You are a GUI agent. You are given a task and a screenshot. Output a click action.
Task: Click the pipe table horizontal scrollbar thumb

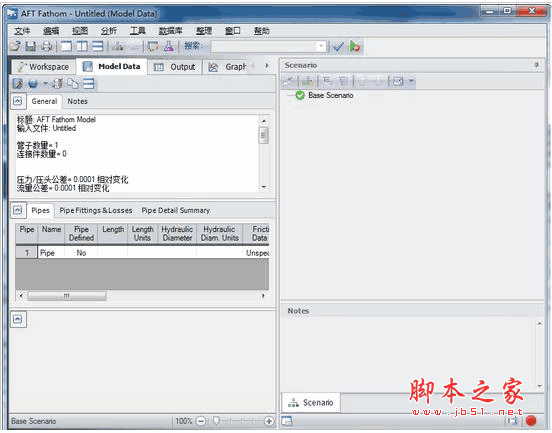point(67,296)
